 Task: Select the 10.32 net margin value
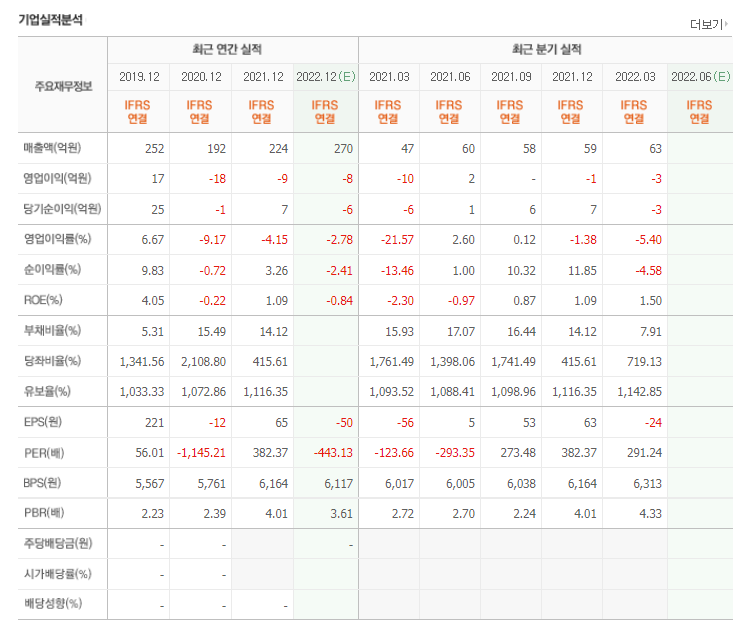tap(521, 271)
